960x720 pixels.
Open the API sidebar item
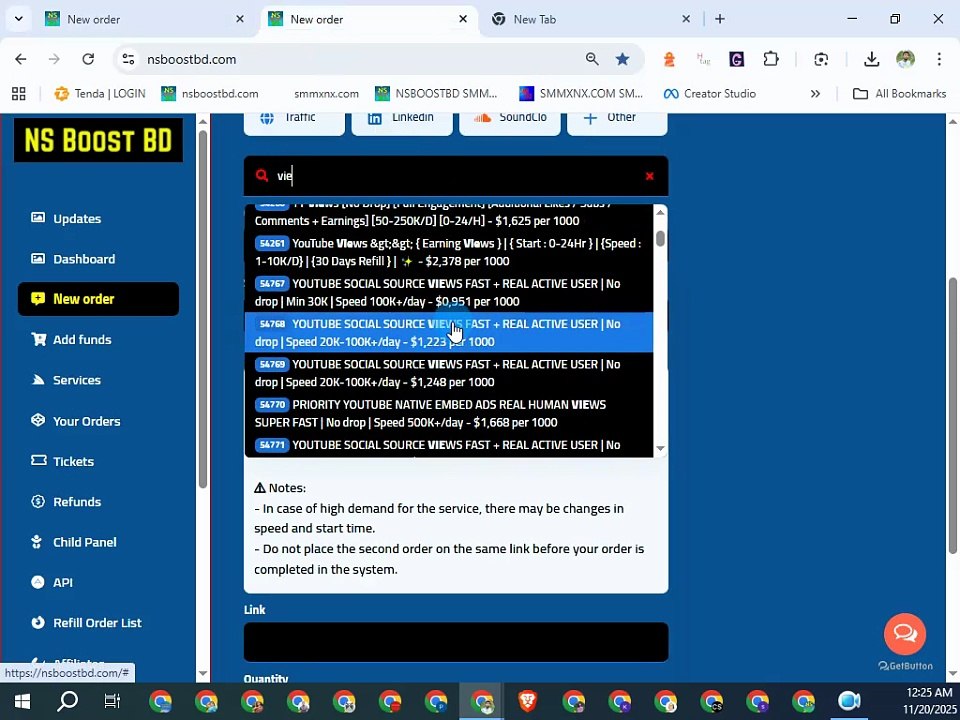[x=52, y=582]
